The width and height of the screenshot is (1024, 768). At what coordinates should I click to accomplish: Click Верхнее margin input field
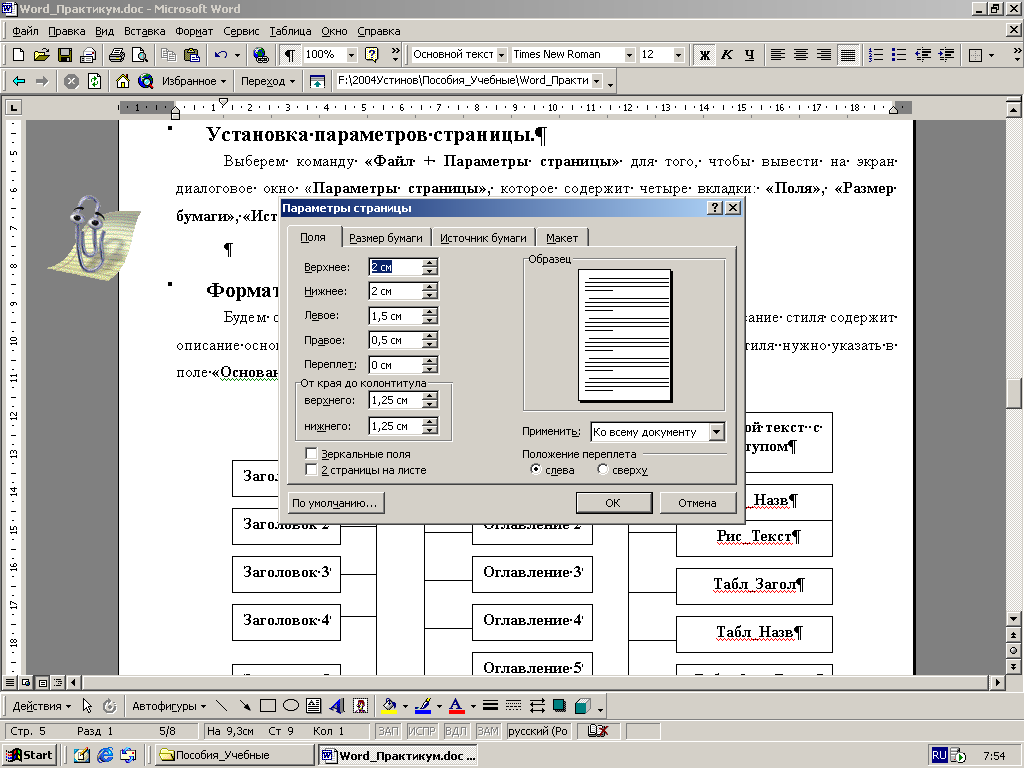click(x=396, y=266)
